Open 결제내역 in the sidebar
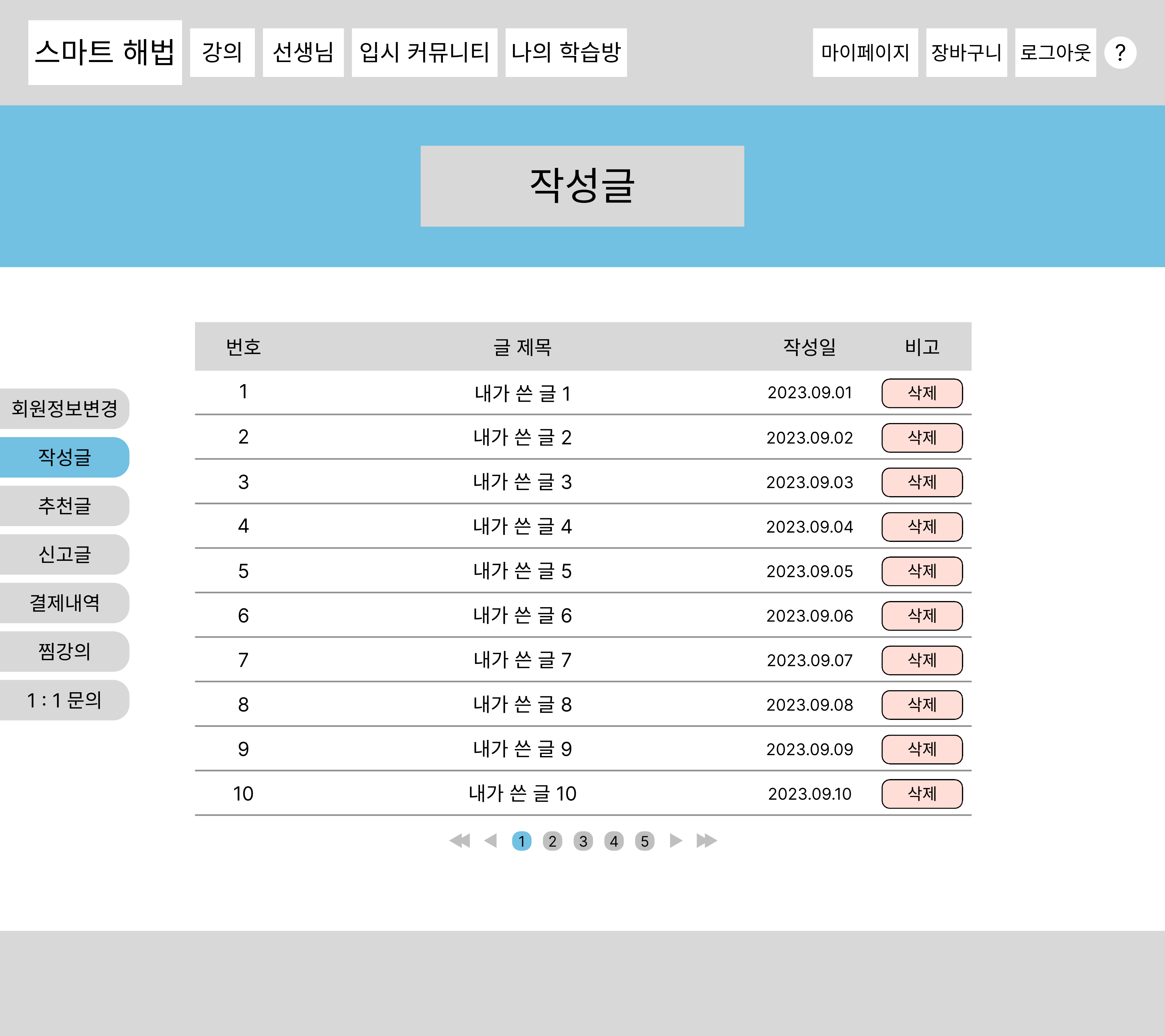Viewport: 1165px width, 1036px height. pos(64,603)
